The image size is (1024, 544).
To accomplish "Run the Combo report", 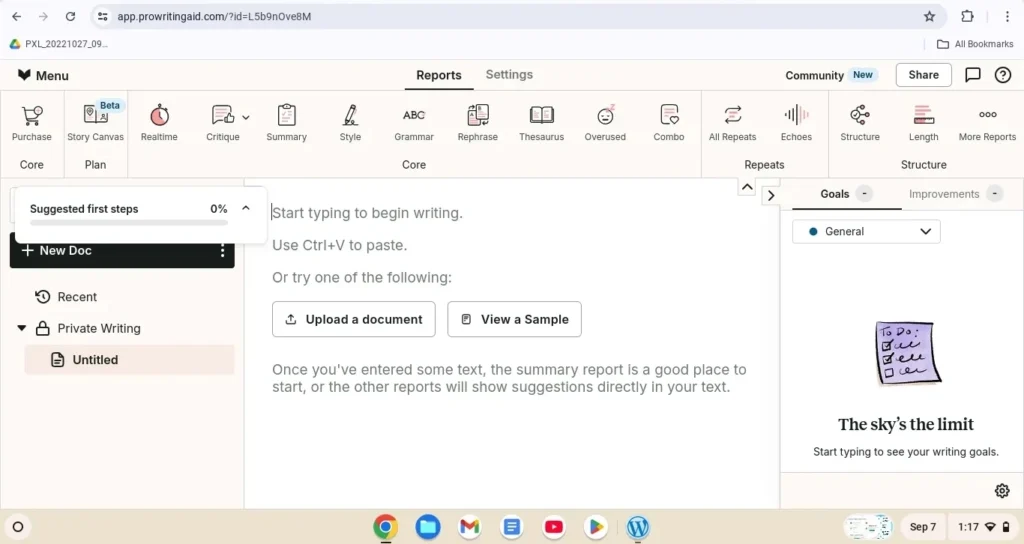I will point(669,123).
